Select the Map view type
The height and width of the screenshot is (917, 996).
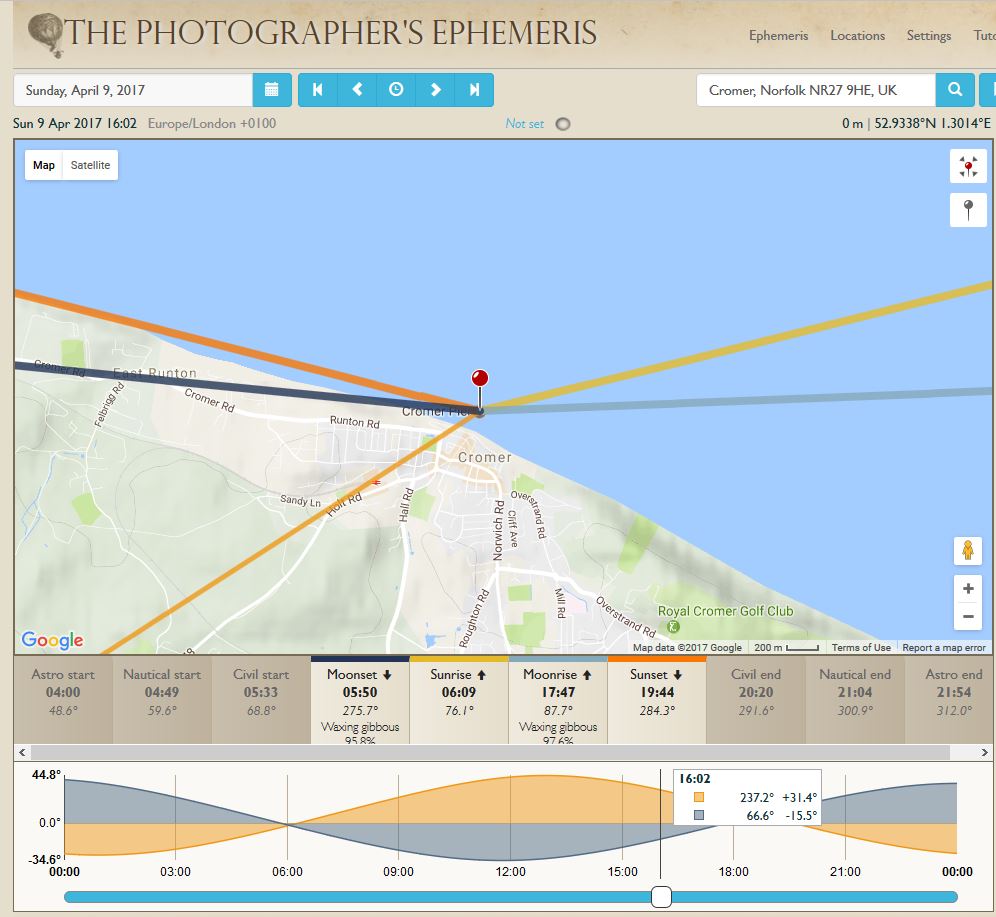[x=44, y=165]
